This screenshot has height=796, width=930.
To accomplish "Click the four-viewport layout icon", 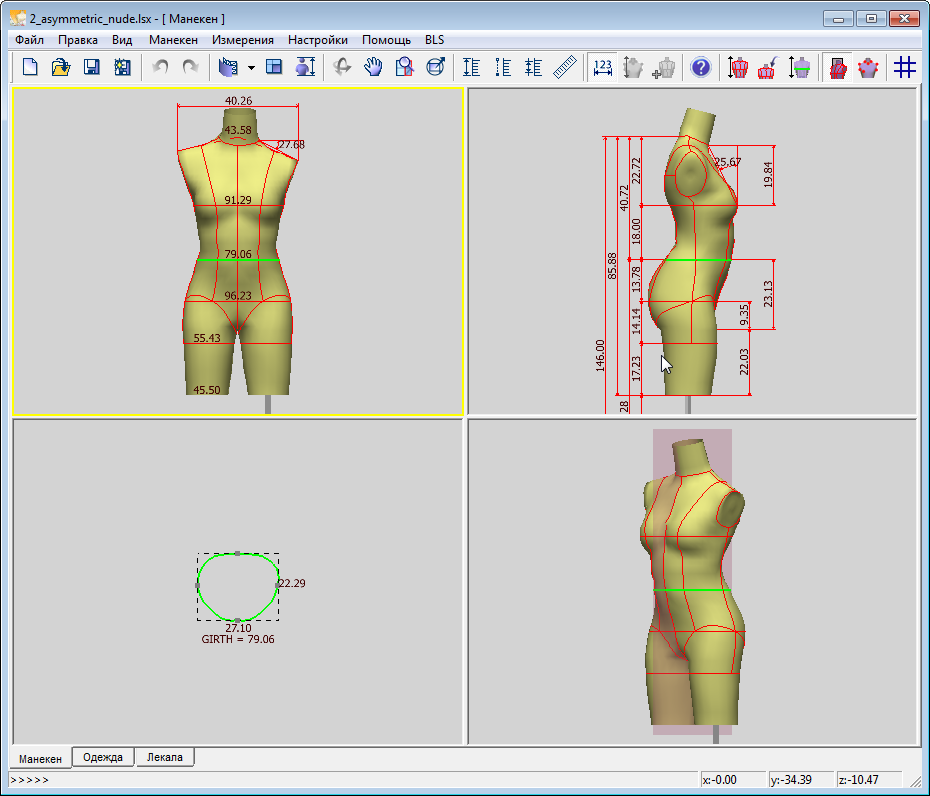I will click(x=274, y=68).
